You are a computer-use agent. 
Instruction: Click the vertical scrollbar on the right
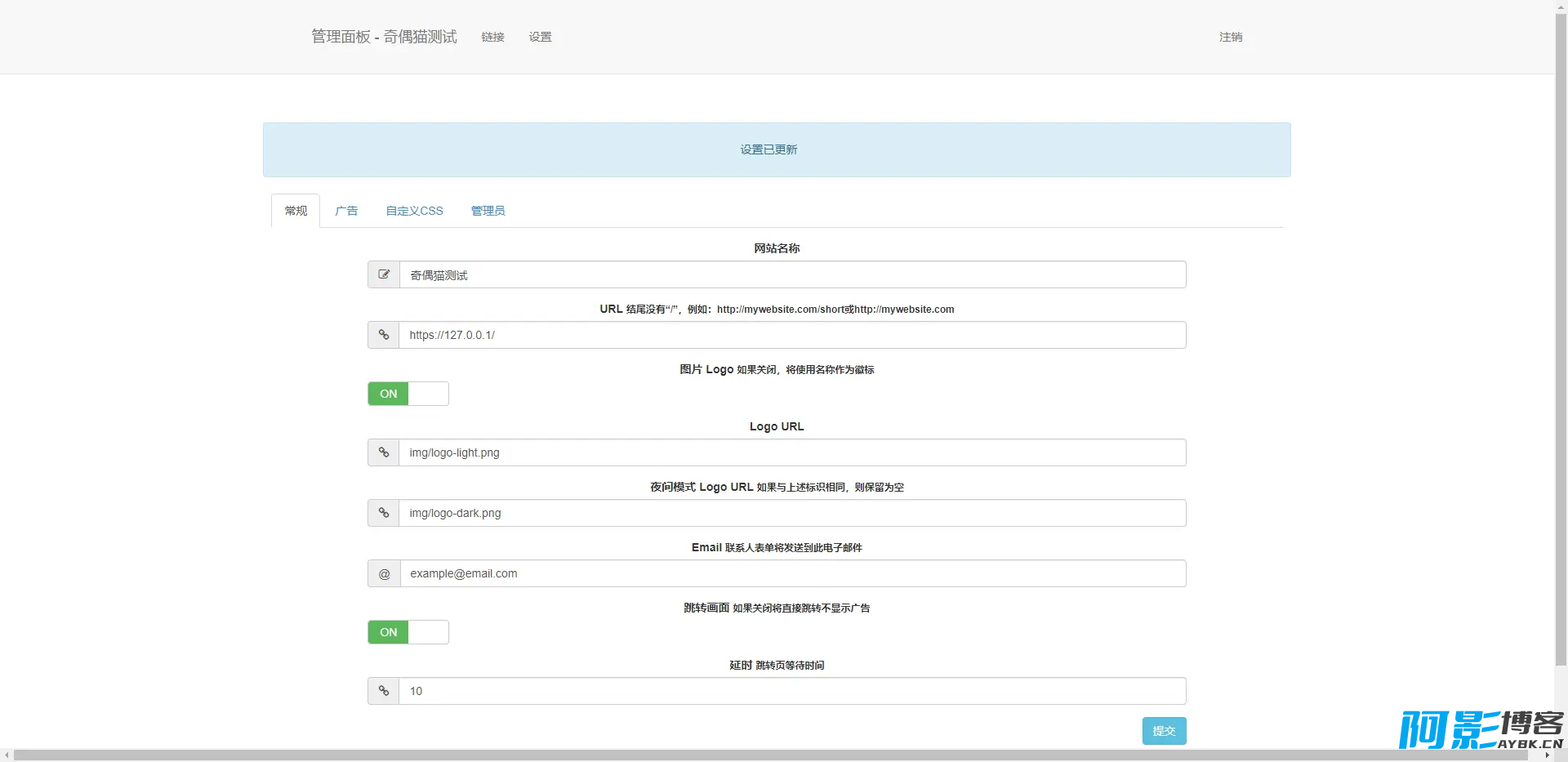coord(1561,339)
